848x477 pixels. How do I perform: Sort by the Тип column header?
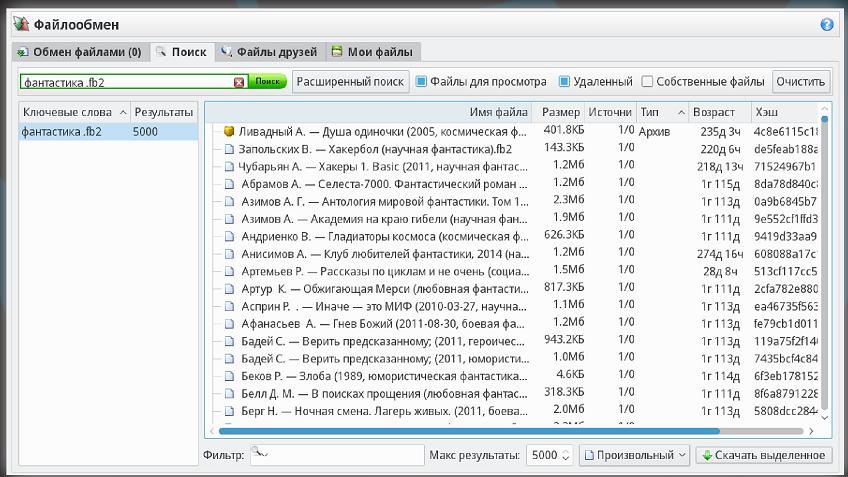pyautogui.click(x=663, y=112)
